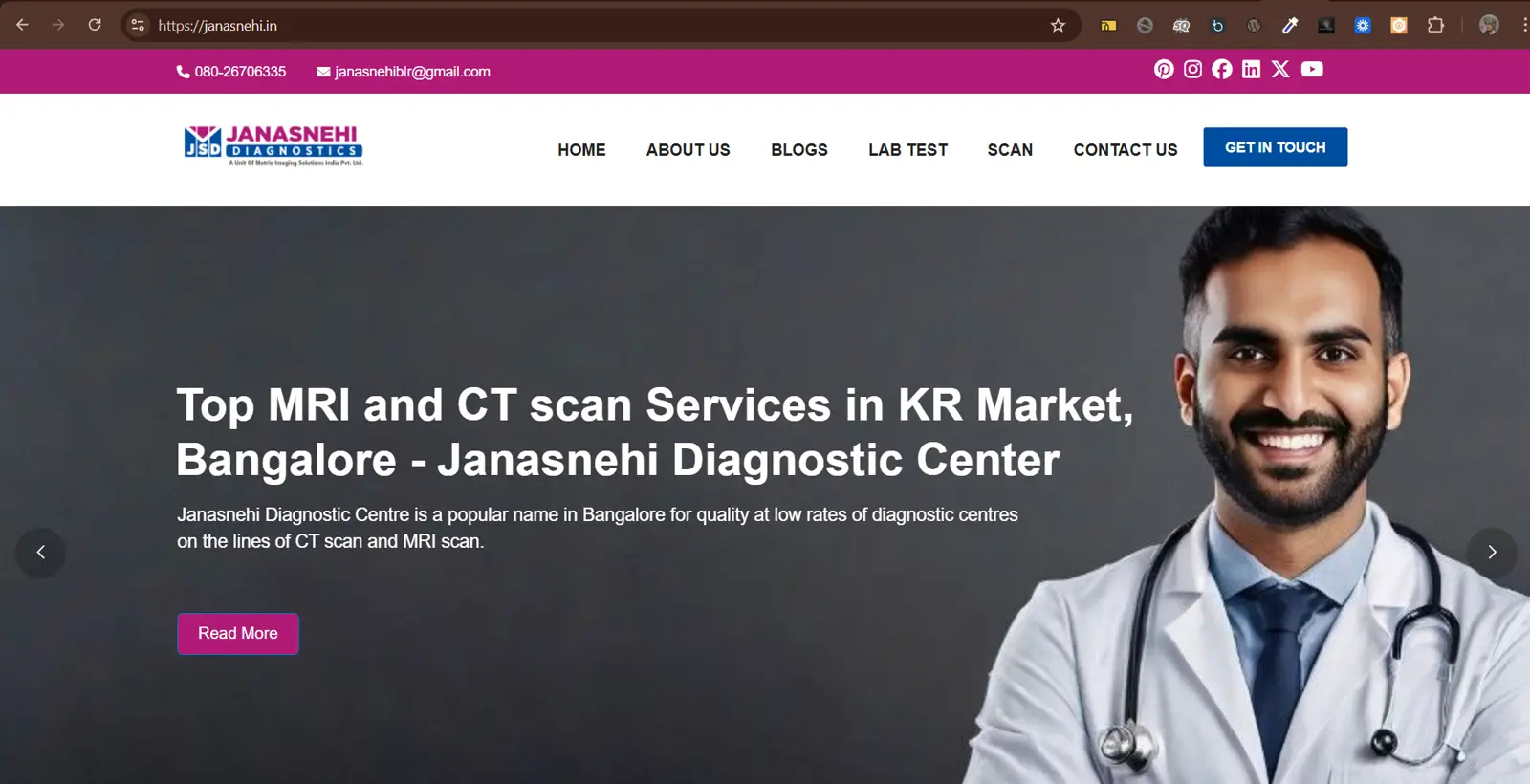Activate the color picker eyedropper extension
This screenshot has width=1530, height=784.
[1290, 26]
